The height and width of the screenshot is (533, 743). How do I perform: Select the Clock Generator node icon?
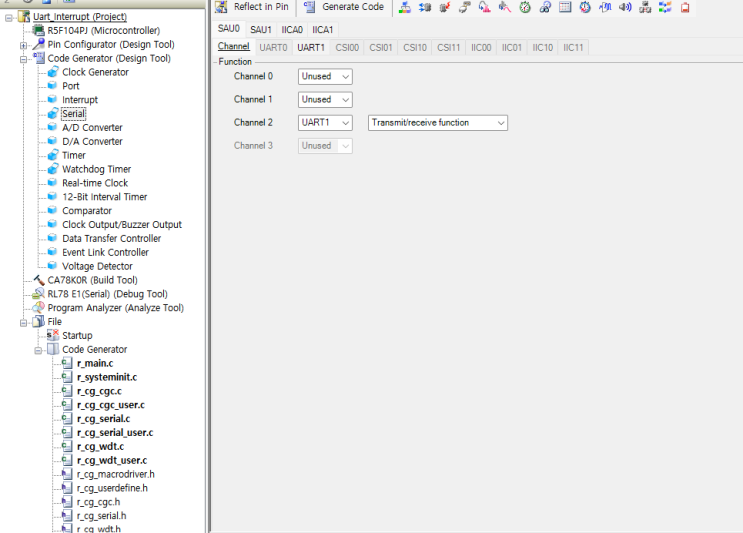53,73
